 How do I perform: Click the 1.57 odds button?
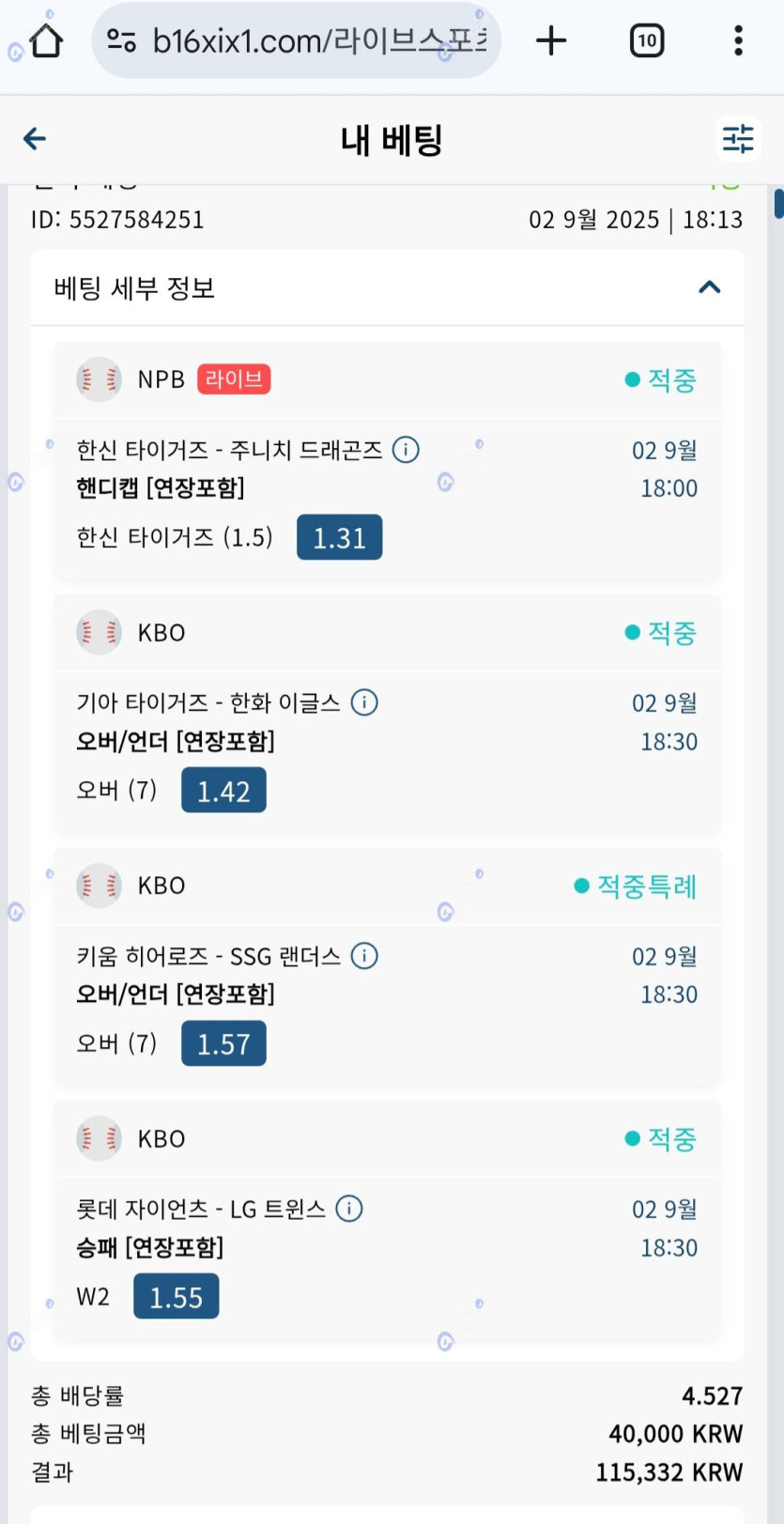223,1043
